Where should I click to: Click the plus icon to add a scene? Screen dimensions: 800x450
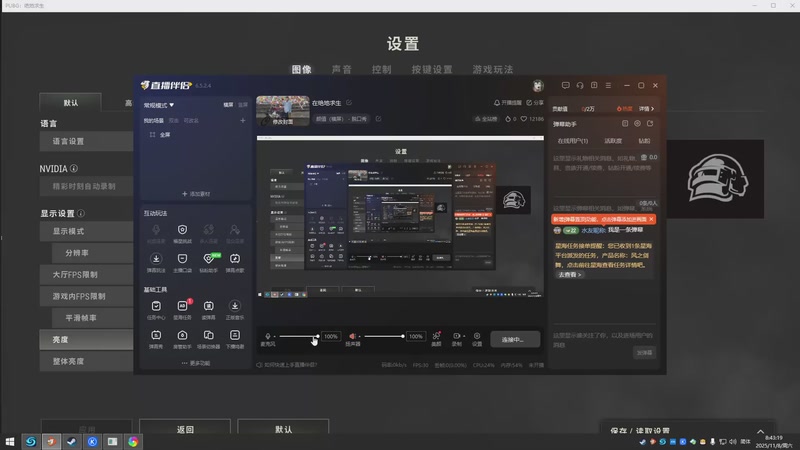[243, 120]
